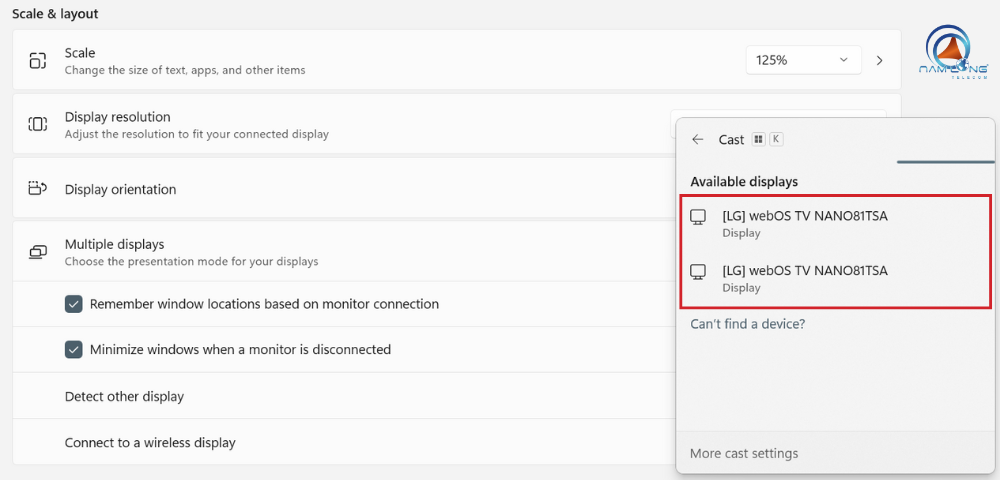The width and height of the screenshot is (1000, 480).
Task: Click the Scale icon
Action: click(38, 61)
